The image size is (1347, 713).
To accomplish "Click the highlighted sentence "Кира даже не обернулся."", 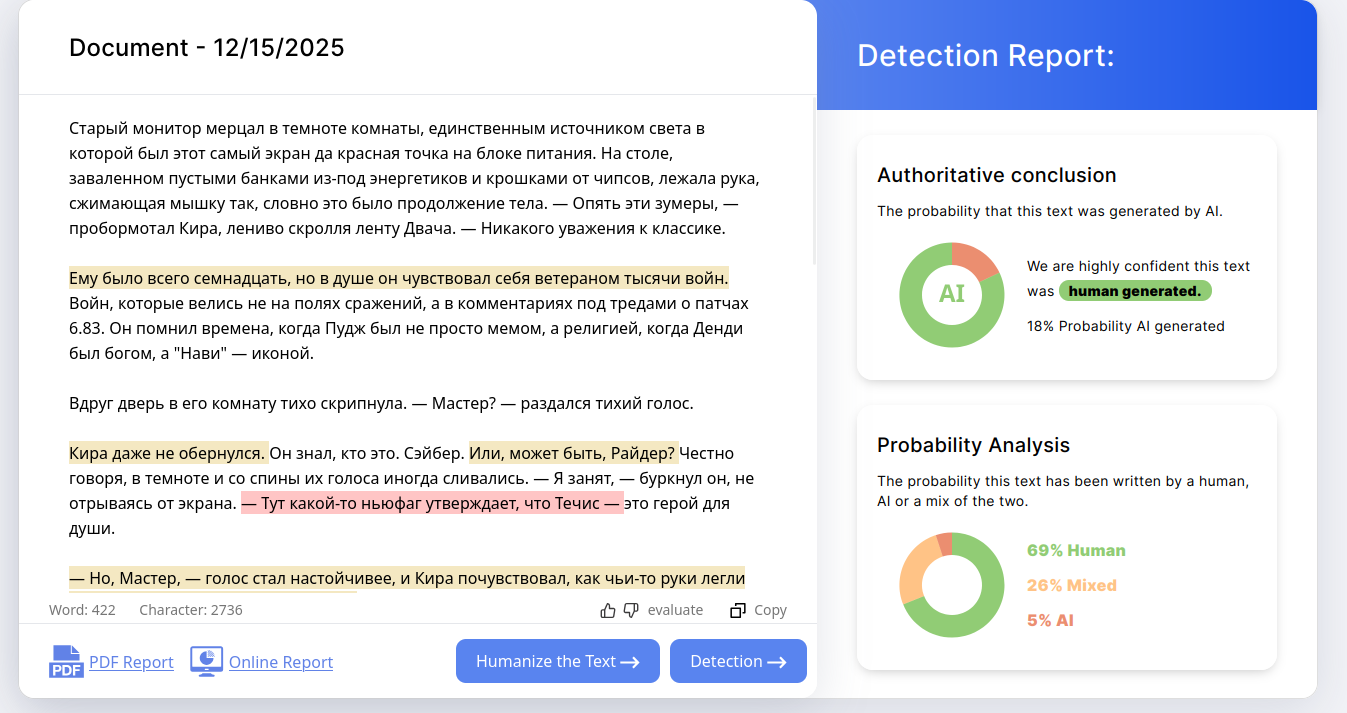I will (168, 453).
